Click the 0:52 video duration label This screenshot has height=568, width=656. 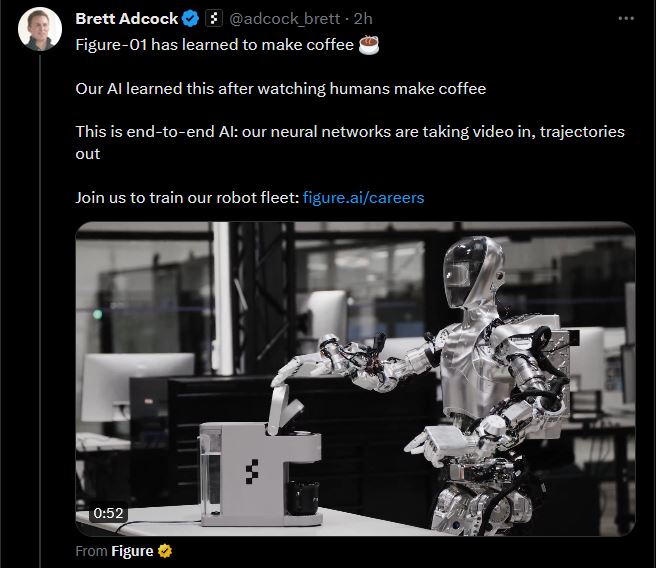[108, 513]
